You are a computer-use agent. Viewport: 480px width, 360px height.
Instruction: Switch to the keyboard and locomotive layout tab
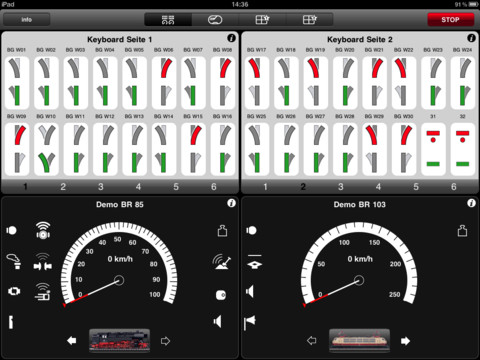tap(168, 20)
